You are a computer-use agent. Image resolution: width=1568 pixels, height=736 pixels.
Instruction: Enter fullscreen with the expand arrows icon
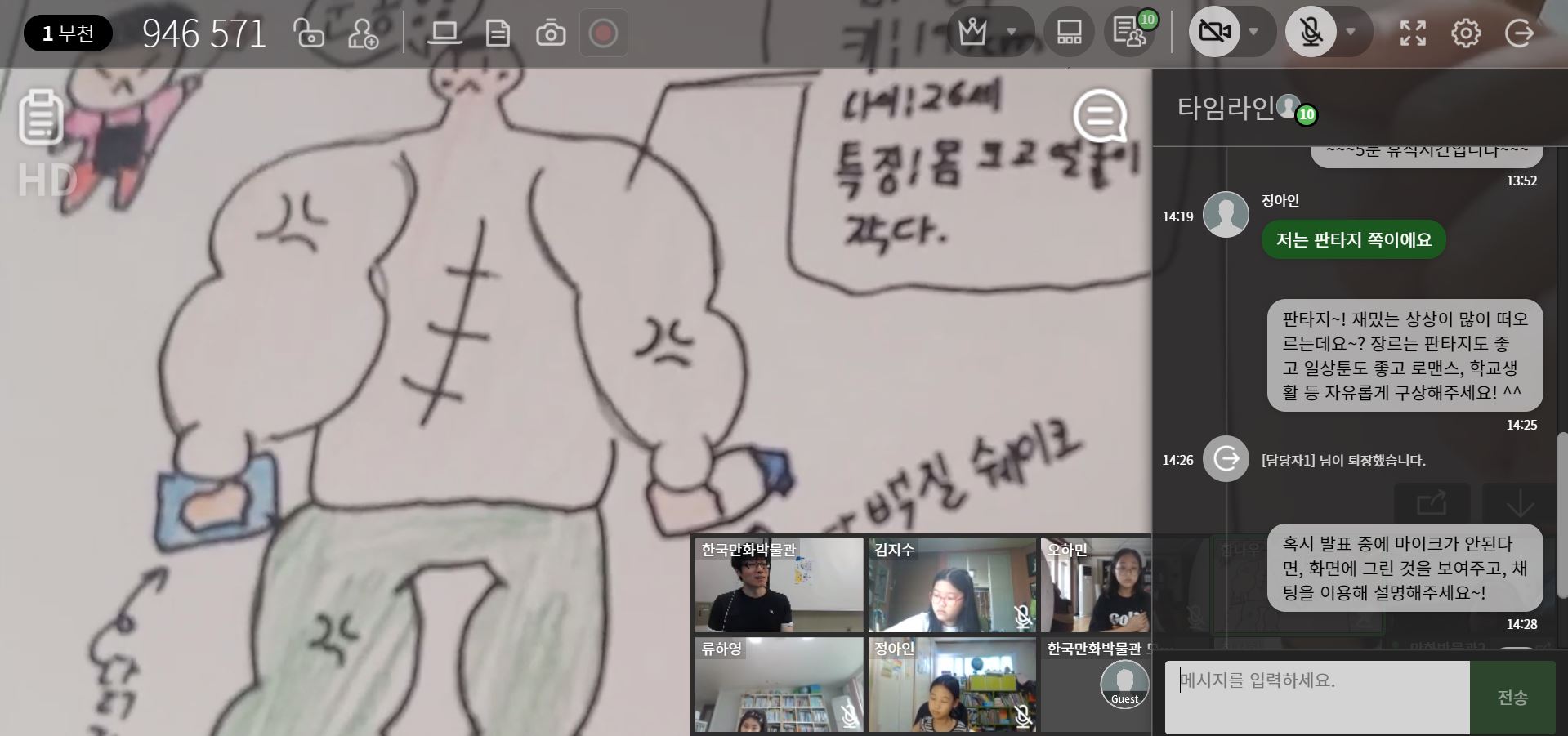click(1413, 33)
